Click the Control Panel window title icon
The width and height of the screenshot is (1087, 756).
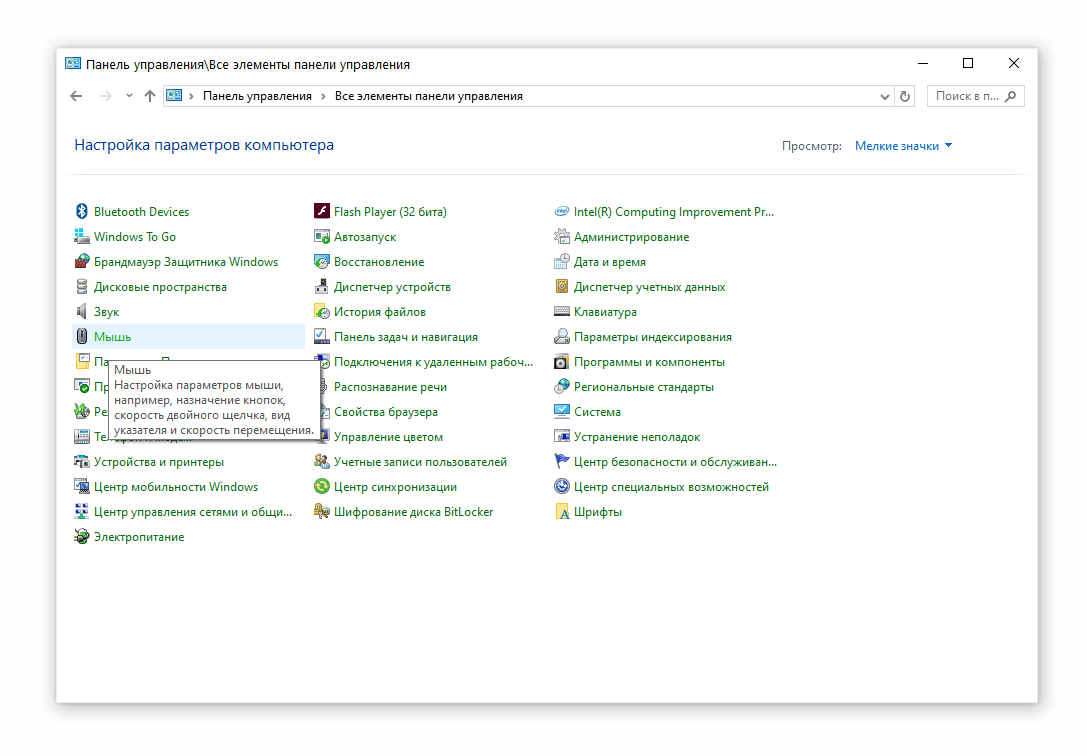click(x=73, y=64)
